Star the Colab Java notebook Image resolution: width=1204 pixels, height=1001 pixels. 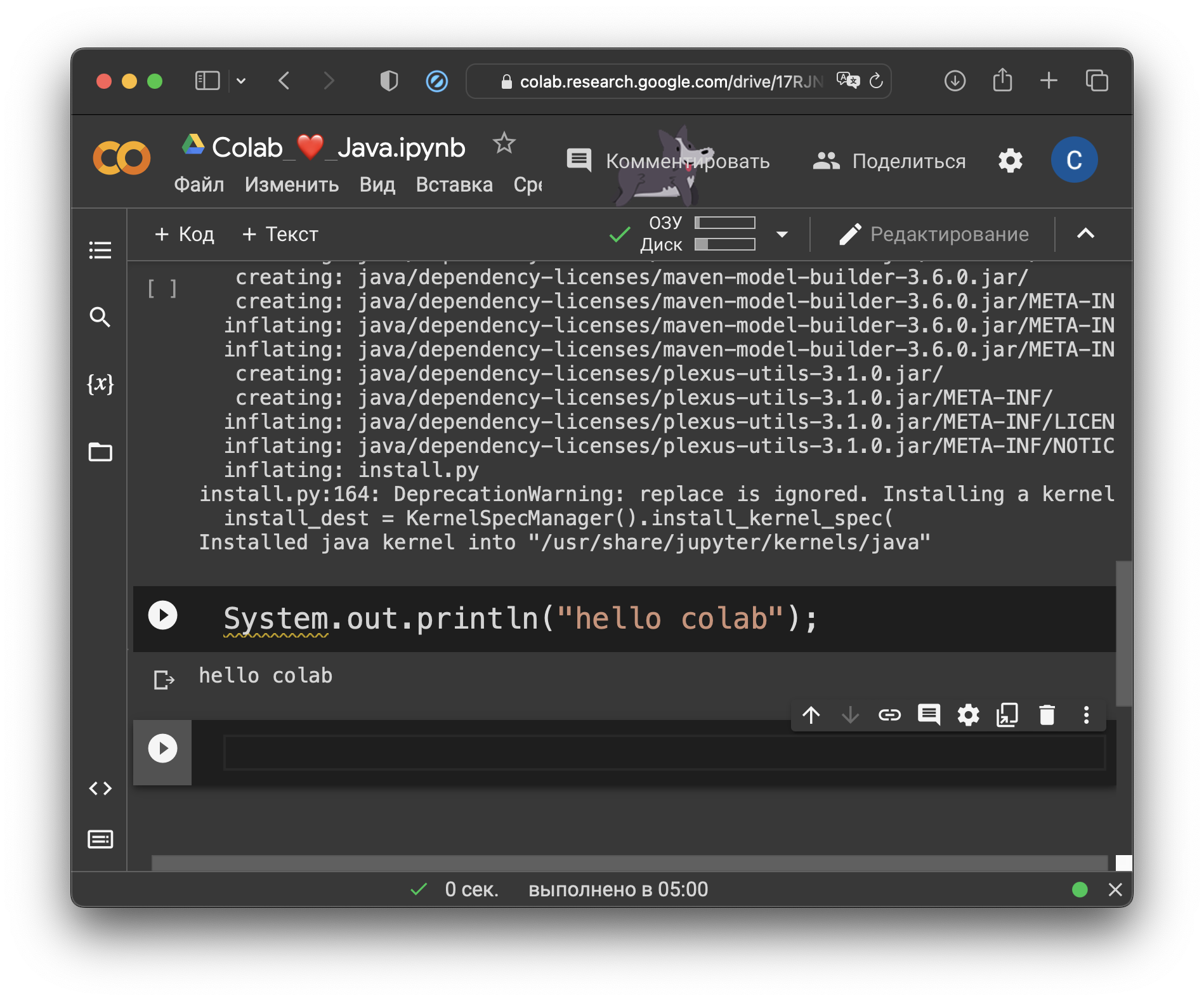504,143
